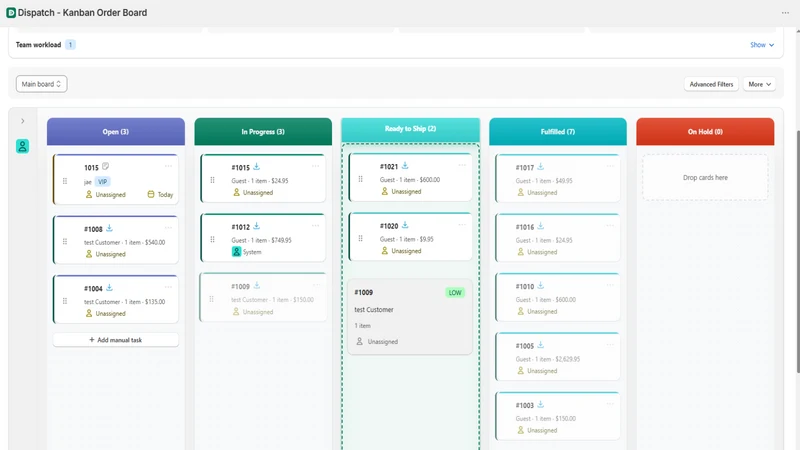Image resolution: width=800 pixels, height=450 pixels.
Task: Click download icon on order #1021
Action: pos(405,166)
